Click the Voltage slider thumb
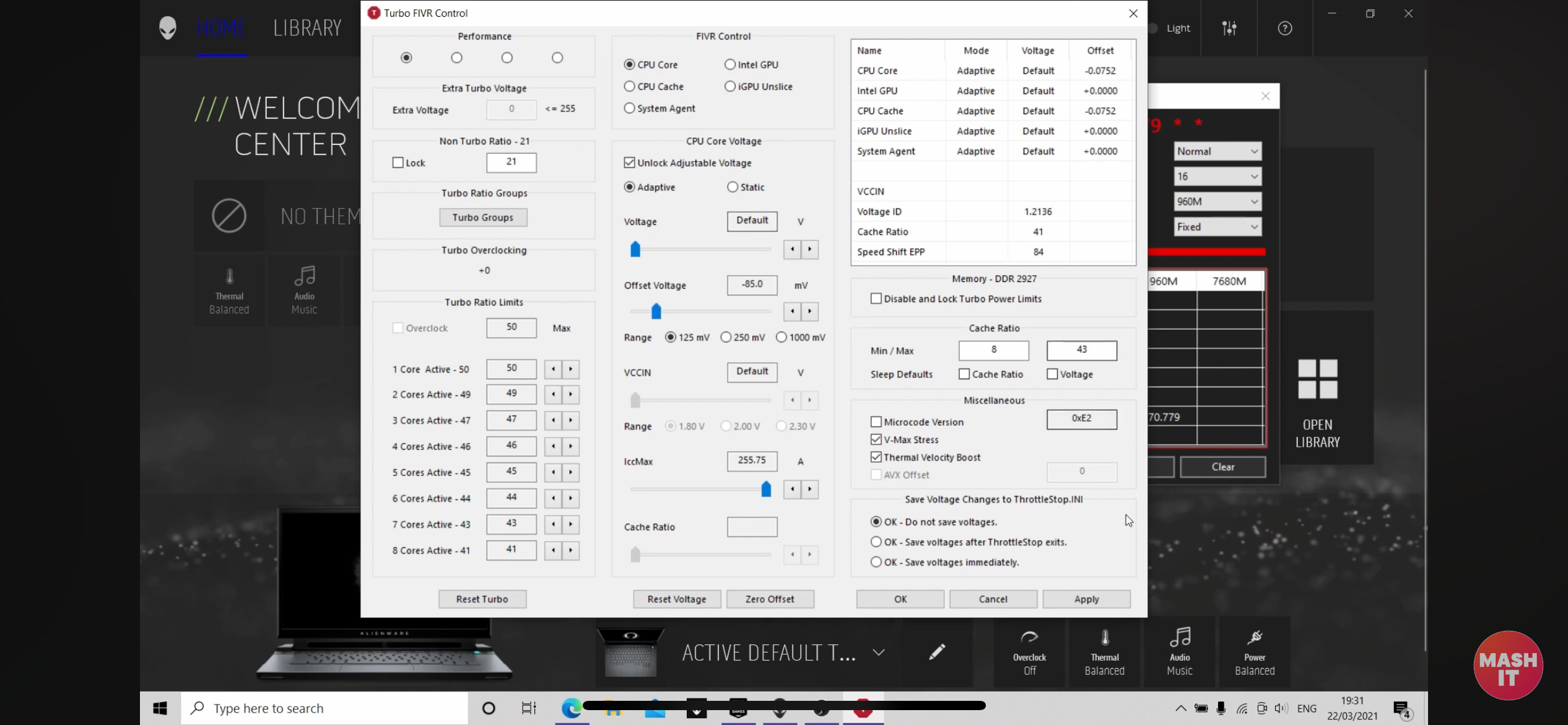1568x725 pixels. click(x=635, y=250)
